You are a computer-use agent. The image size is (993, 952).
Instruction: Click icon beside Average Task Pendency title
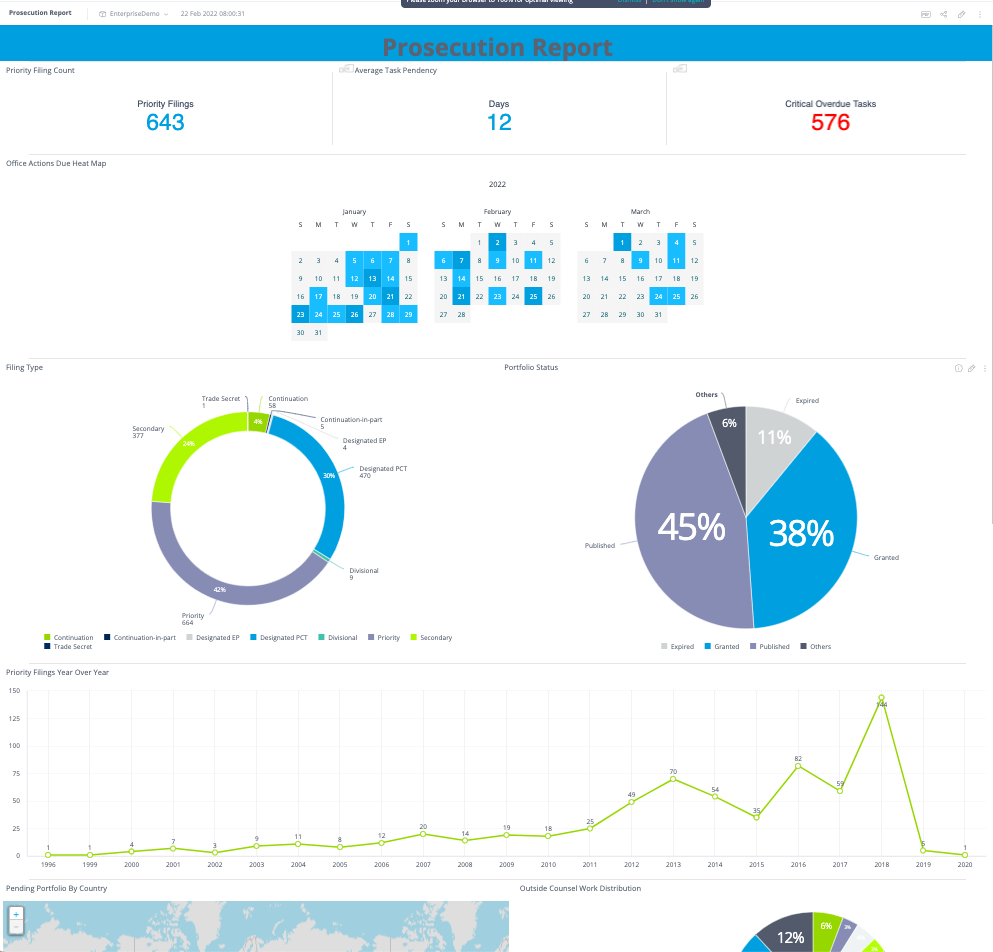pos(346,69)
